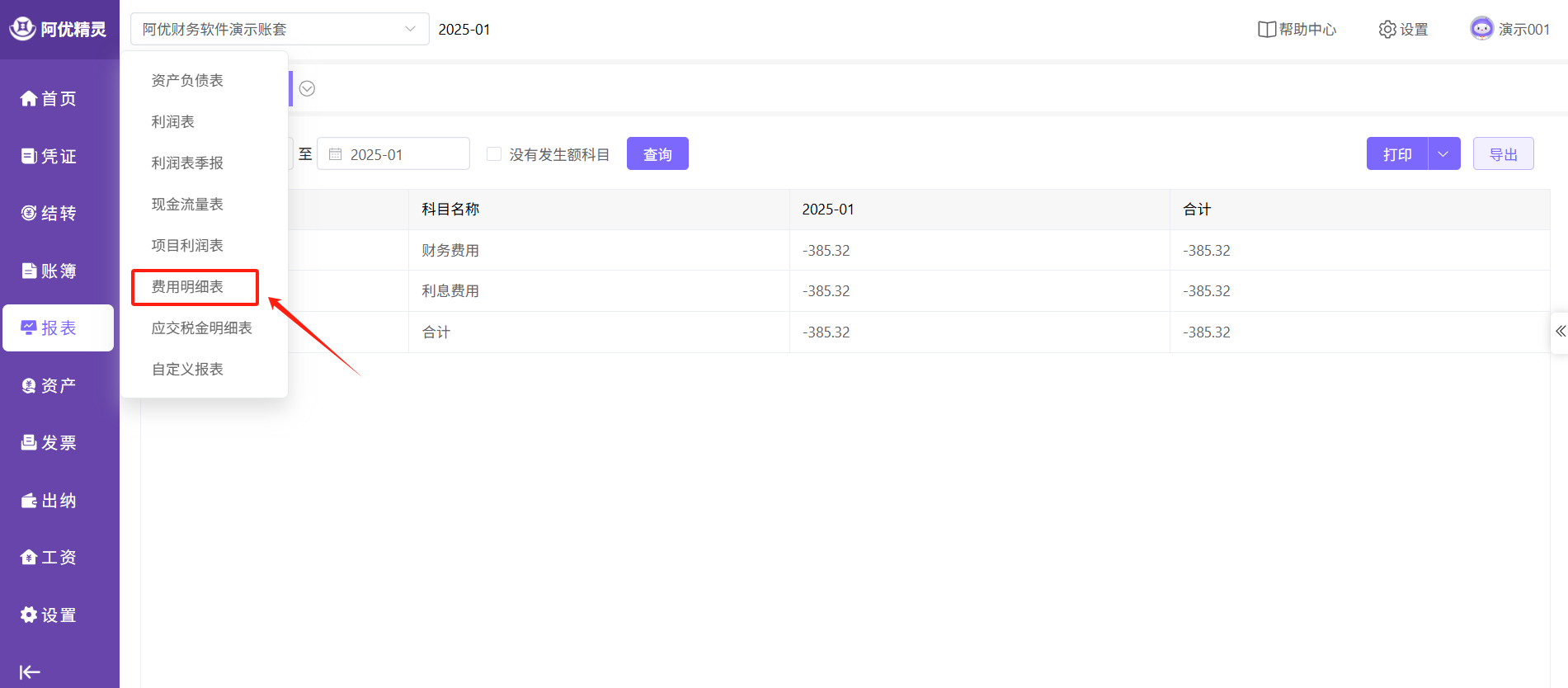
Task: Expand the right side panel double-chevron
Action: tap(1560, 332)
